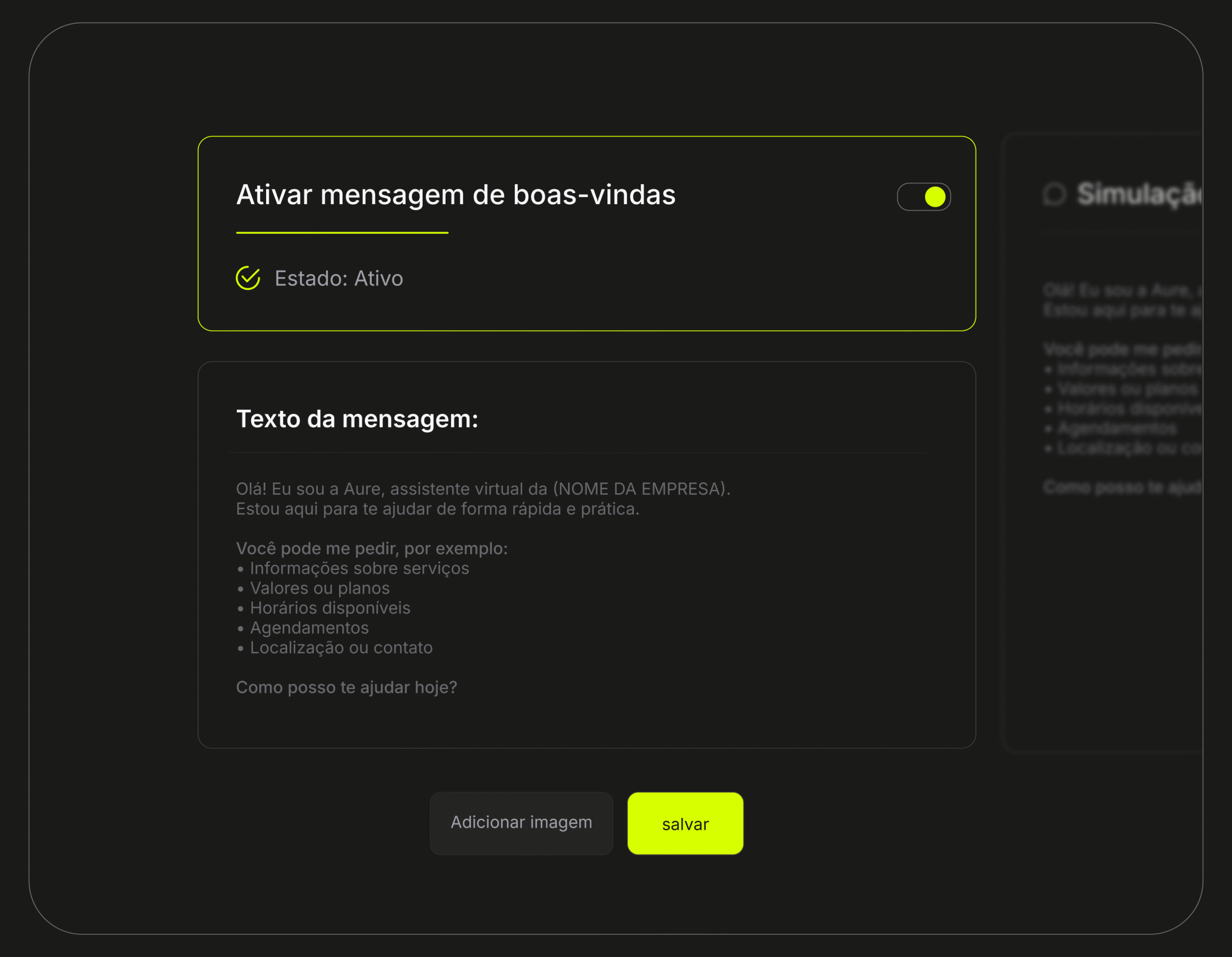Click the Estado: Ativo status label
The image size is (1232, 957).
coord(338,279)
